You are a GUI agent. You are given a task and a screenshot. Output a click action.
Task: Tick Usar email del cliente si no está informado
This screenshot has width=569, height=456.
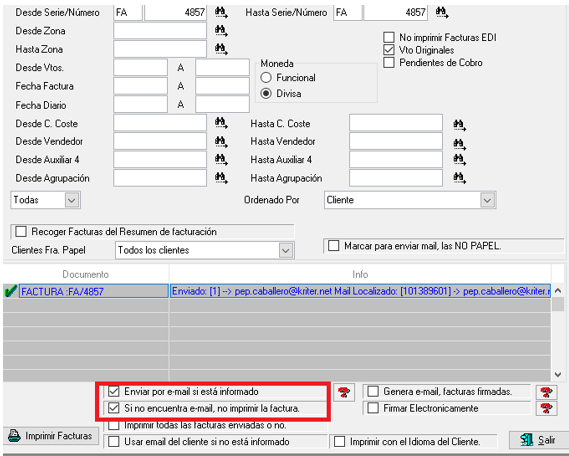click(114, 441)
